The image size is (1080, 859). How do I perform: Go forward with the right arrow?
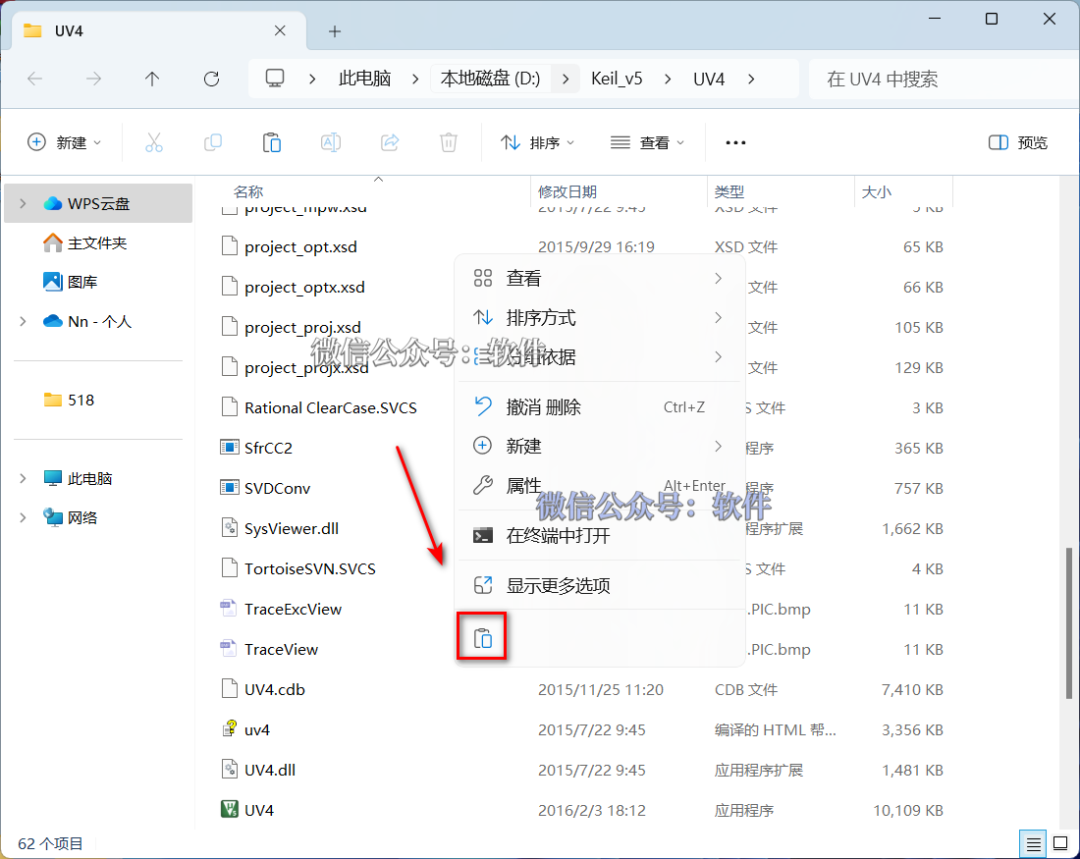coord(94,79)
